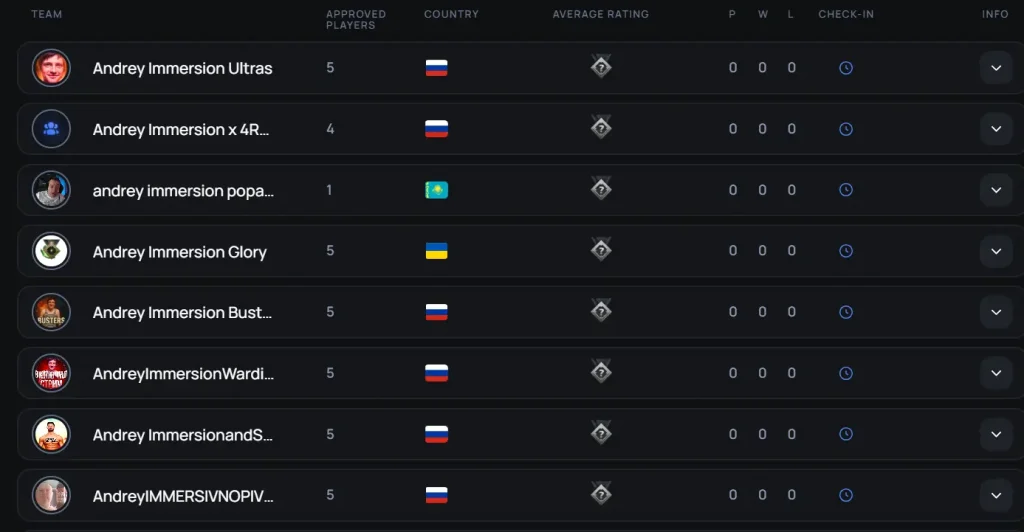
Task: Click the check-in clock for Andrey Immersion Bust row
Action: click(x=846, y=312)
